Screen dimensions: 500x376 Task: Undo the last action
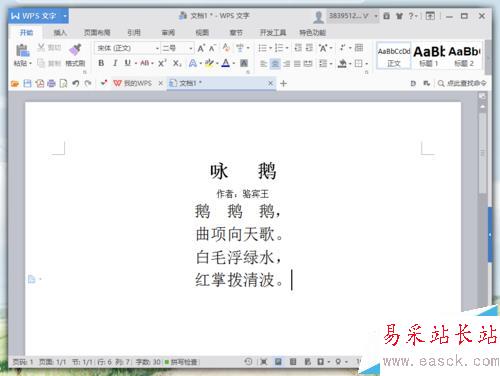pyautogui.click(x=76, y=83)
